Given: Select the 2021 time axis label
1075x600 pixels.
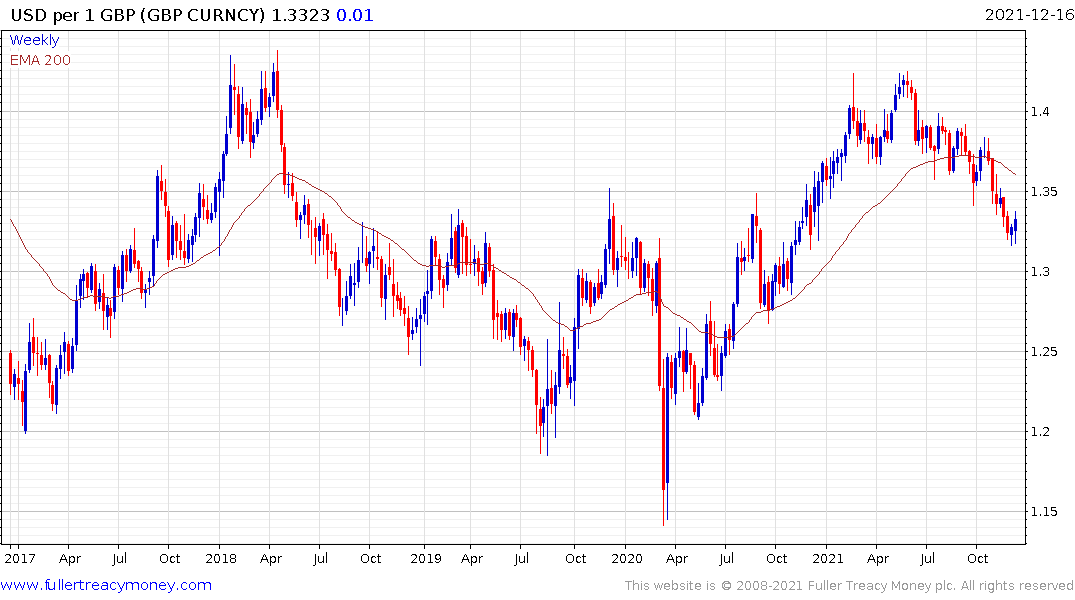Looking at the screenshot, I should (x=828, y=558).
